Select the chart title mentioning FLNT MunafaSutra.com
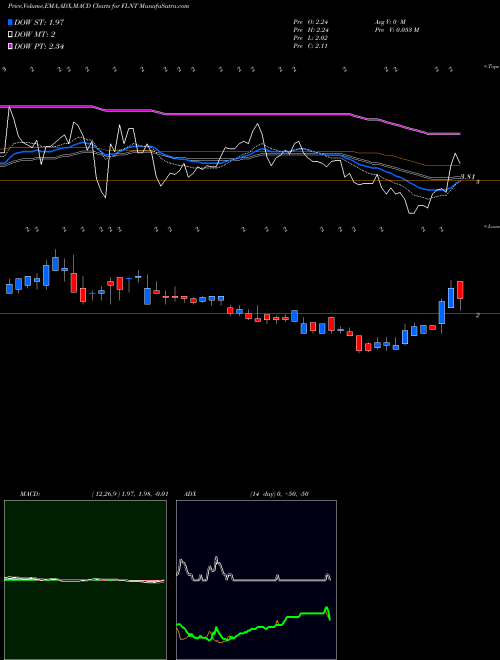This screenshot has height=660, width=500. click(x=98, y=6)
